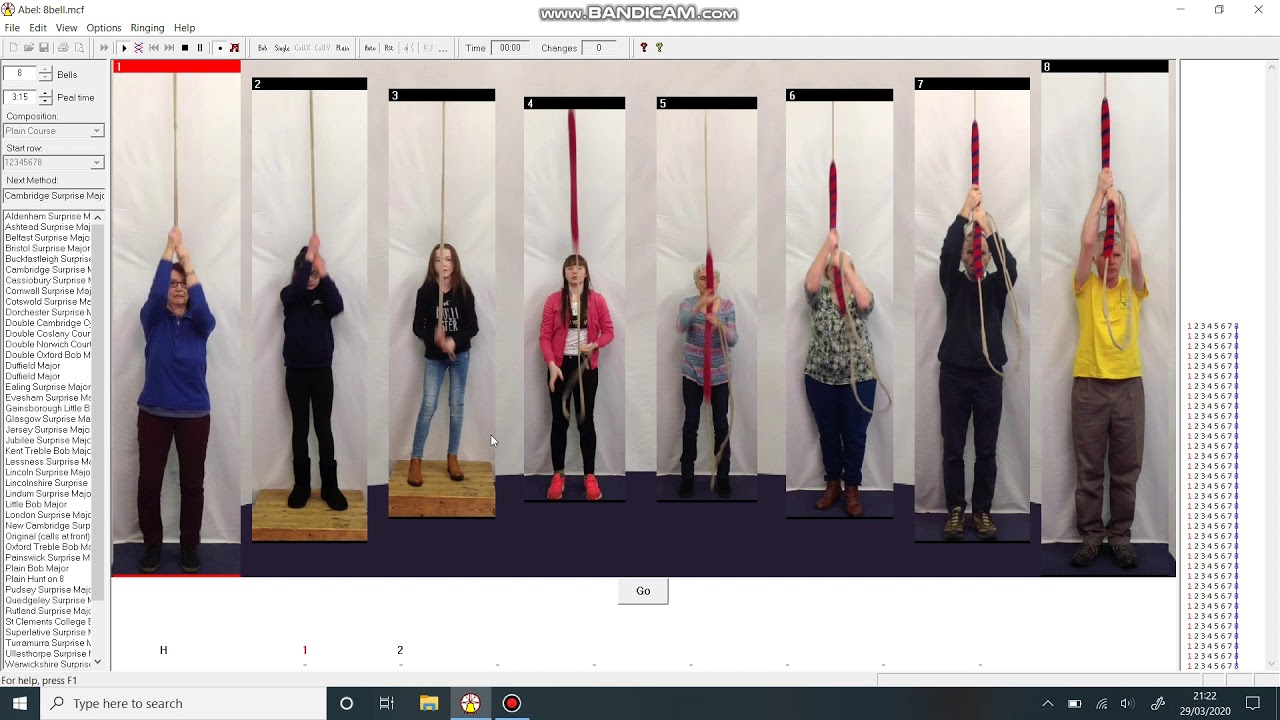The image size is (1280, 720).
Task: Open the Help menu
Action: pos(185,28)
